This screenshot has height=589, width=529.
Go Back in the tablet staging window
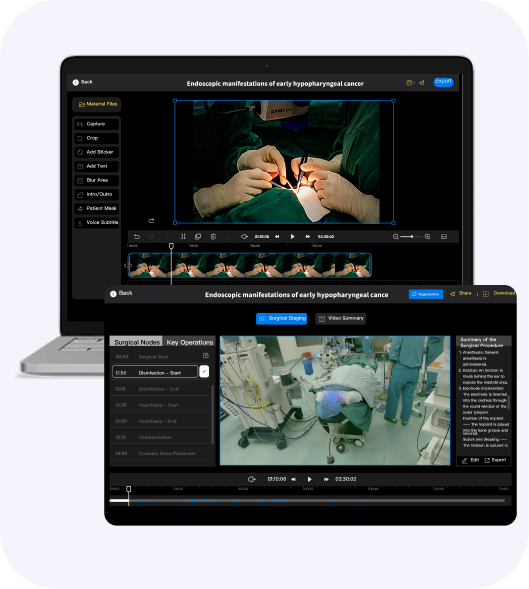(121, 293)
